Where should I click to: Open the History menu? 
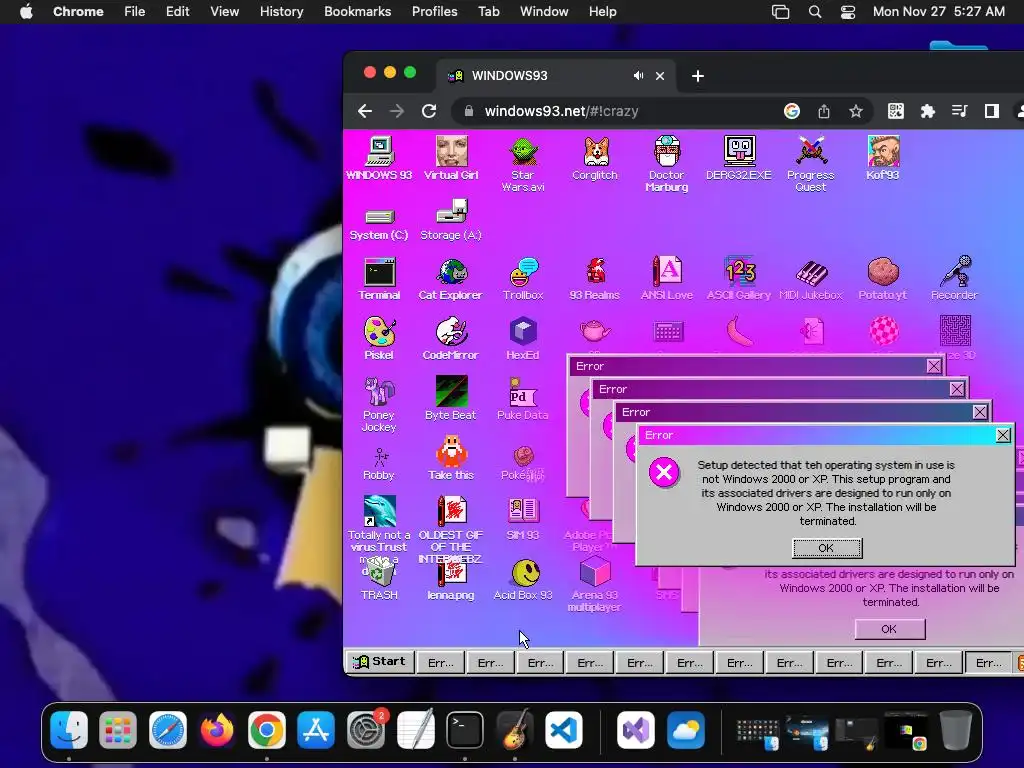[x=281, y=11]
